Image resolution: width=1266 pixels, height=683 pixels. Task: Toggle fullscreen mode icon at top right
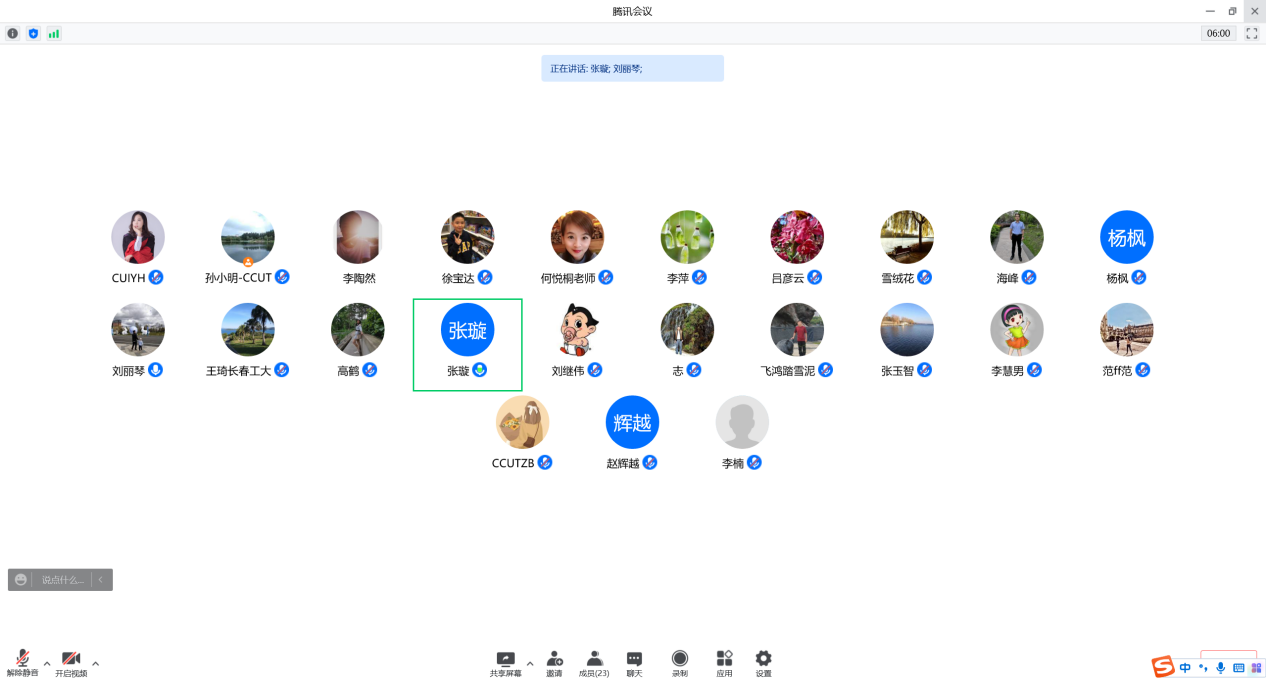[1251, 33]
